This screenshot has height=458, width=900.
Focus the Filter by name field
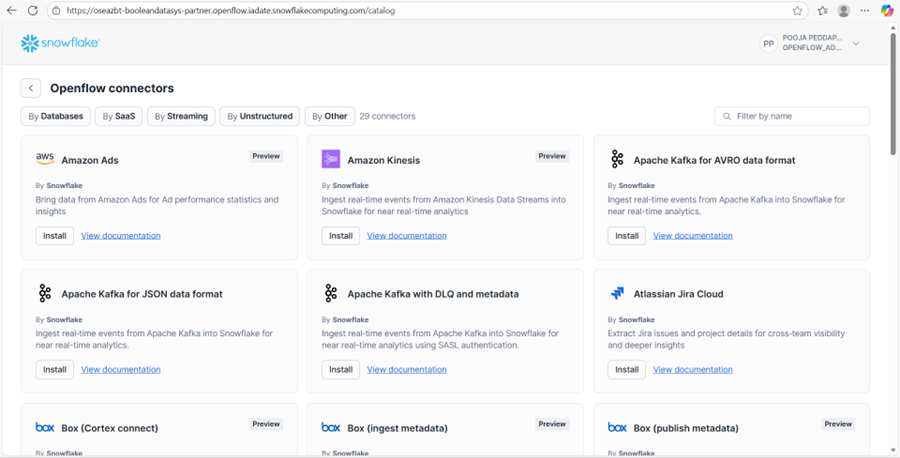click(798, 116)
